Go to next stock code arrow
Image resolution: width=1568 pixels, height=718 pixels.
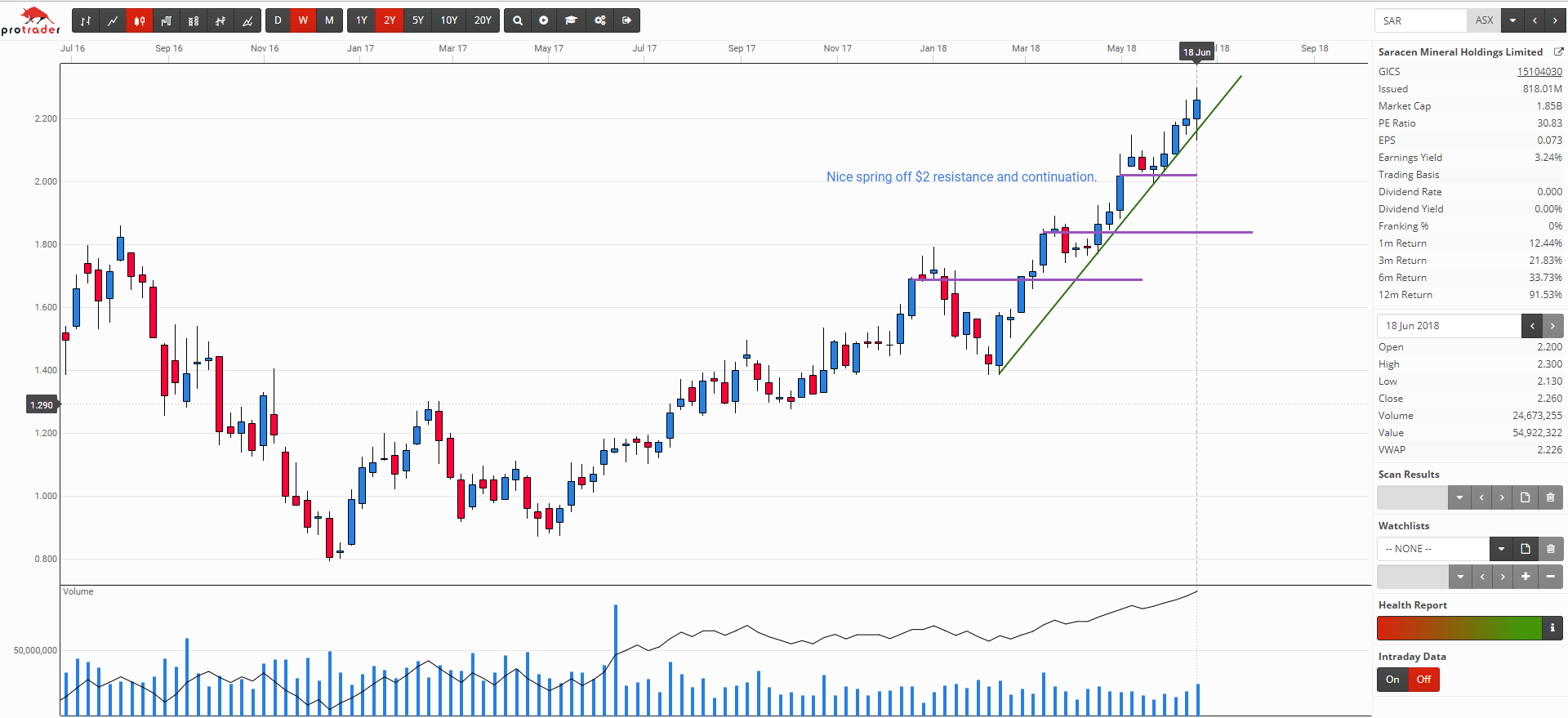pyautogui.click(x=1553, y=20)
